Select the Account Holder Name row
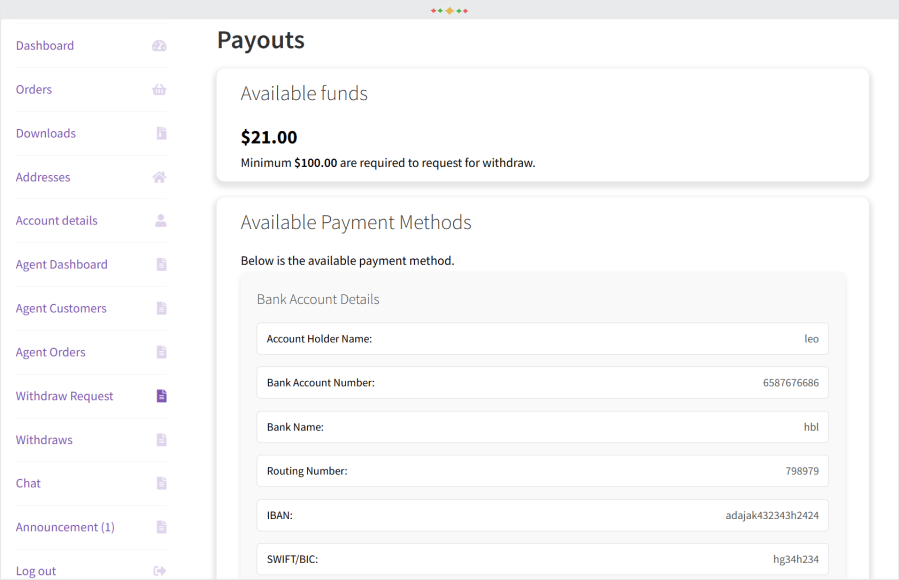 click(x=542, y=339)
